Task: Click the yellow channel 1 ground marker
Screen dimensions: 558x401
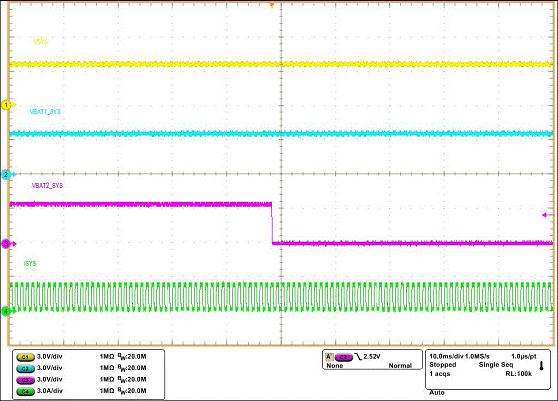Action: click(x=6, y=105)
